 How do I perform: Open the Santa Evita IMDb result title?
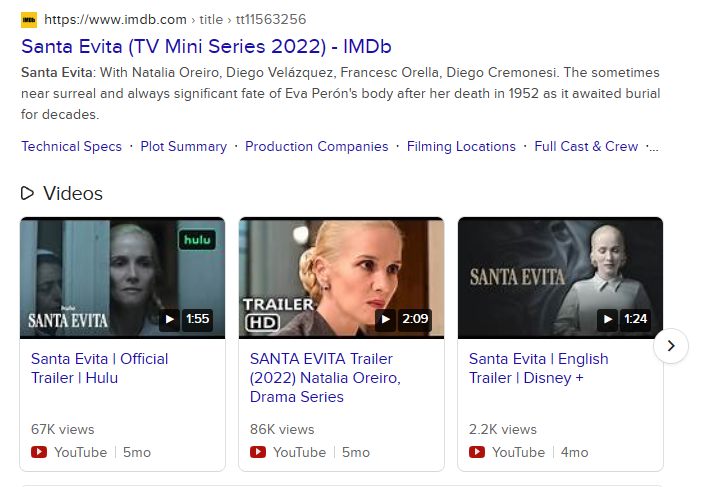tap(206, 46)
